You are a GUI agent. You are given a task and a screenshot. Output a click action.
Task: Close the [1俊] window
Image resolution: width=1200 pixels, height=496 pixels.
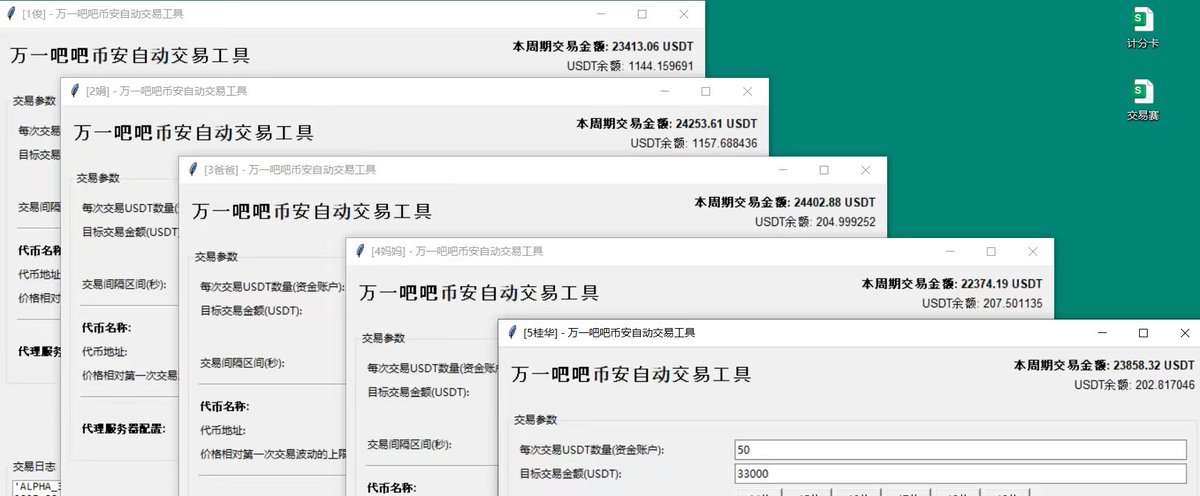[684, 14]
